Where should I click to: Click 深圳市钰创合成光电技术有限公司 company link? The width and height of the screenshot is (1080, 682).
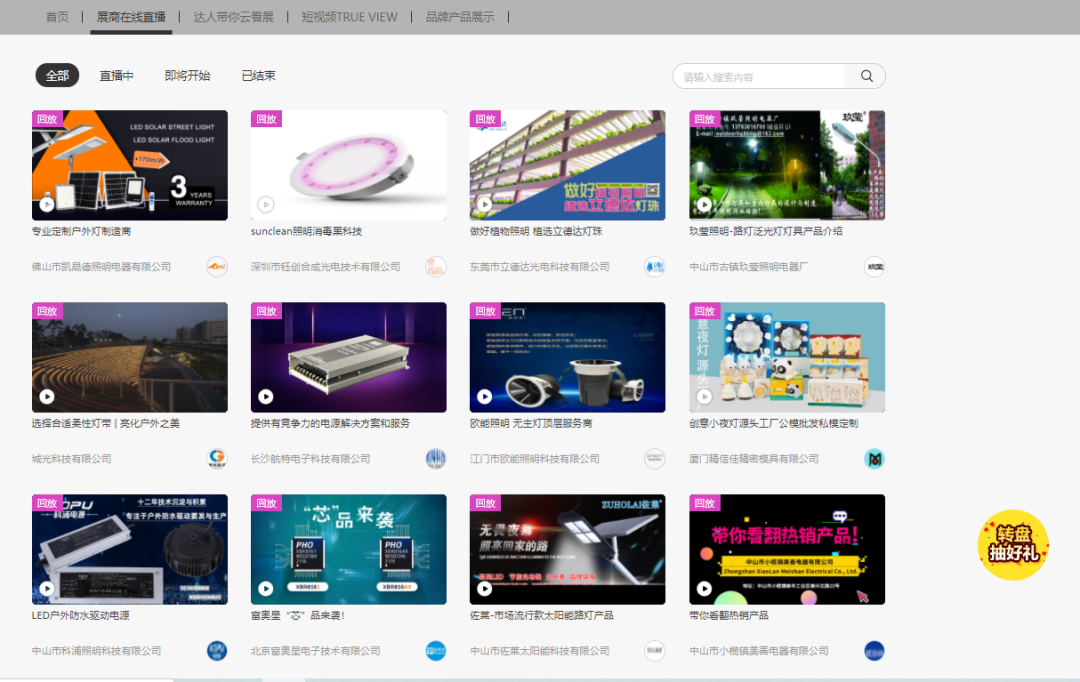coord(325,267)
